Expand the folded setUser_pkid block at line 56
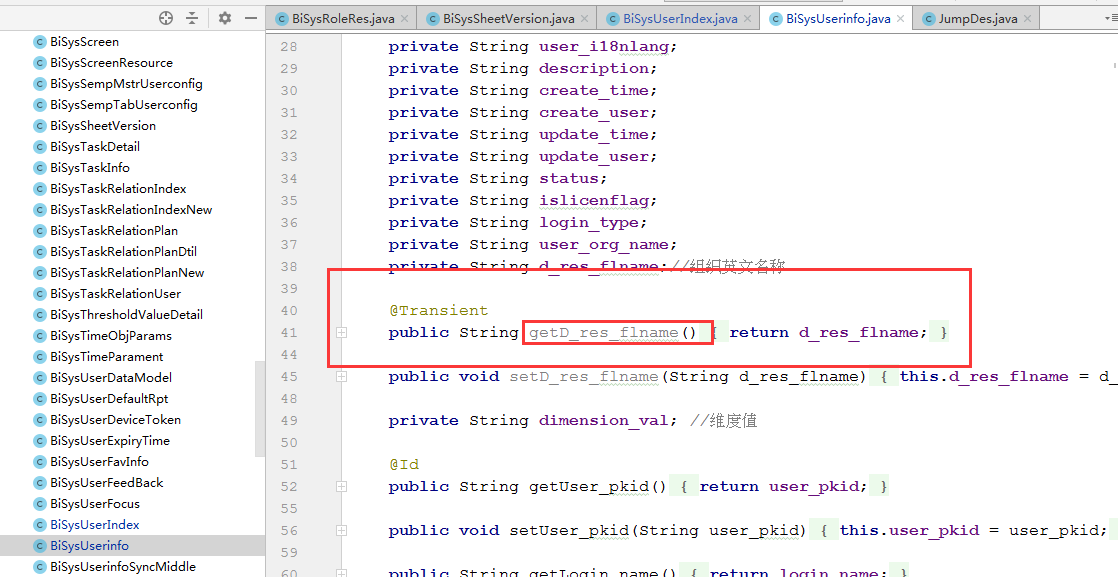The width and height of the screenshot is (1118, 577). pos(341,530)
